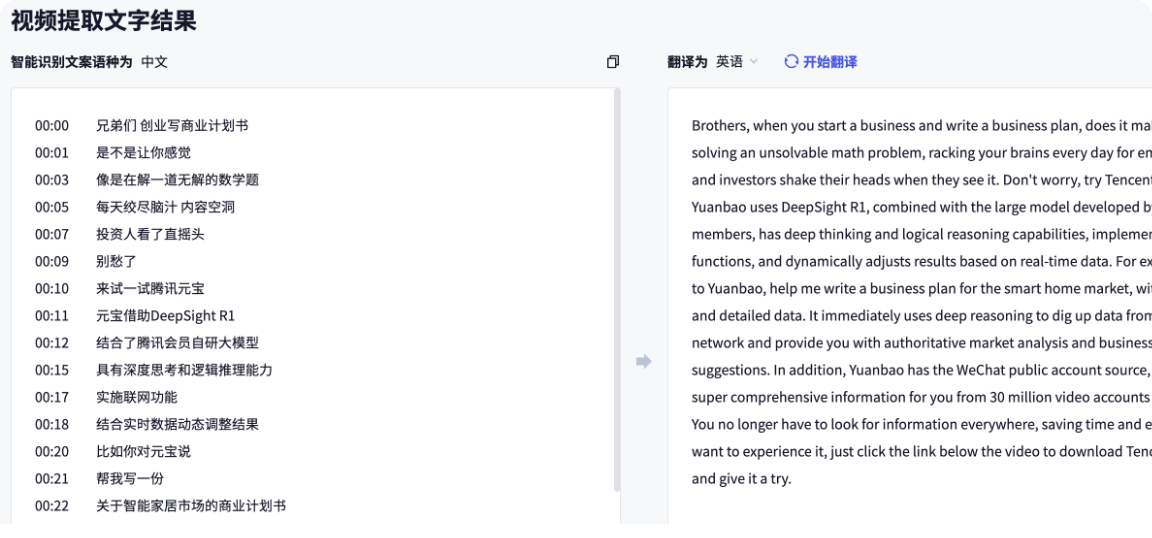Click the 视频提取文字结果 heading
Image resolution: width=1152 pixels, height=538 pixels.
pyautogui.click(x=104, y=21)
